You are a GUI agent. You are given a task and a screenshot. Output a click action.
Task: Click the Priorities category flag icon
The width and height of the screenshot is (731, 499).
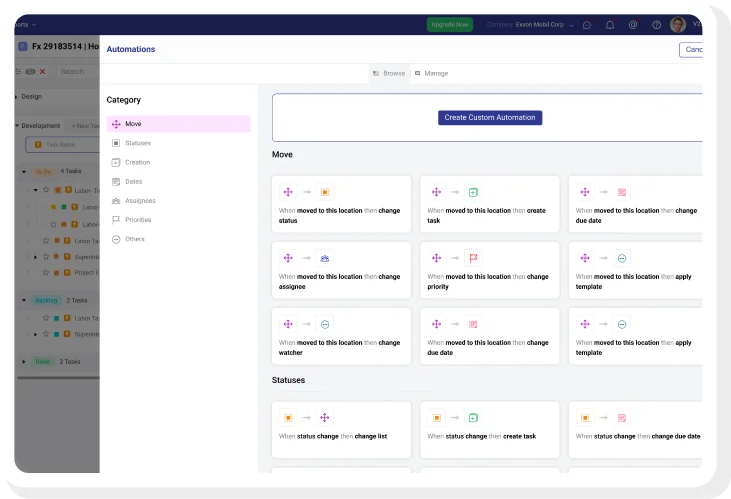[116, 220]
